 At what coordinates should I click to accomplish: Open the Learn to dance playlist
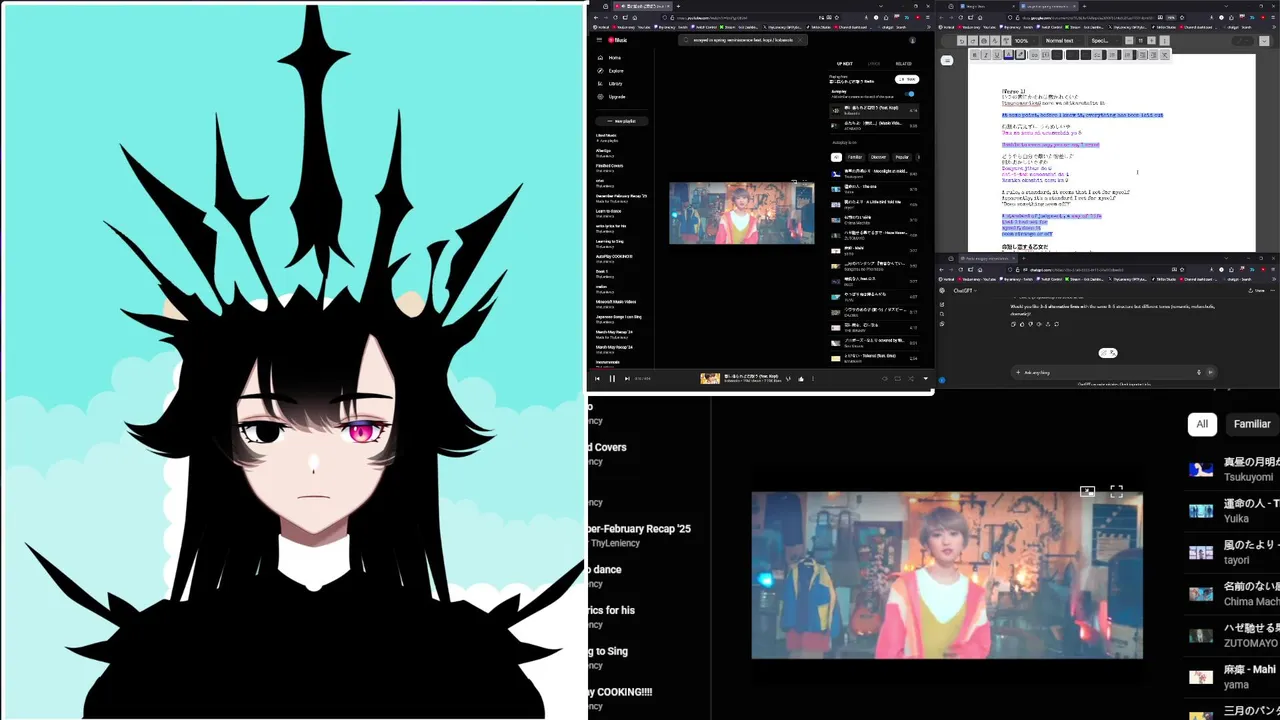pos(609,211)
